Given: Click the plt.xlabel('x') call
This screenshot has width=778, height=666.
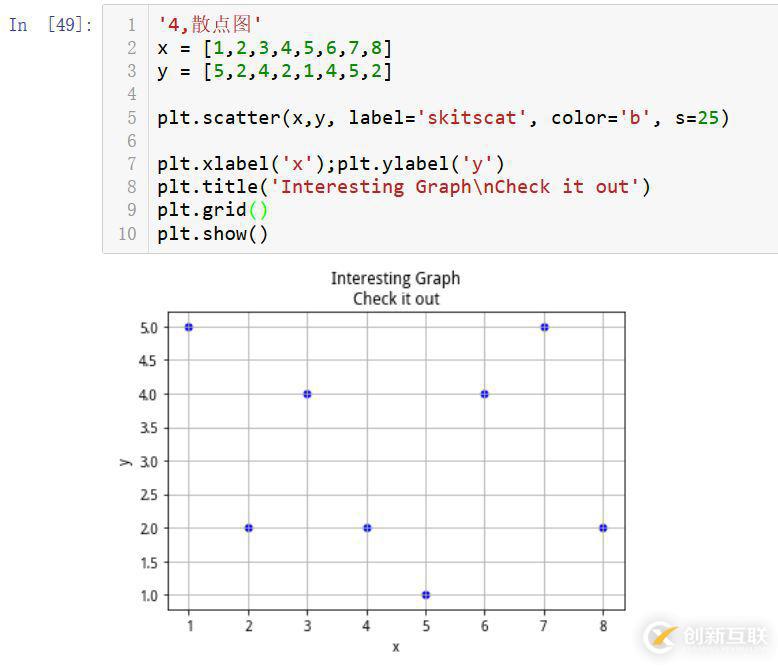Looking at the screenshot, I should click(242, 164).
